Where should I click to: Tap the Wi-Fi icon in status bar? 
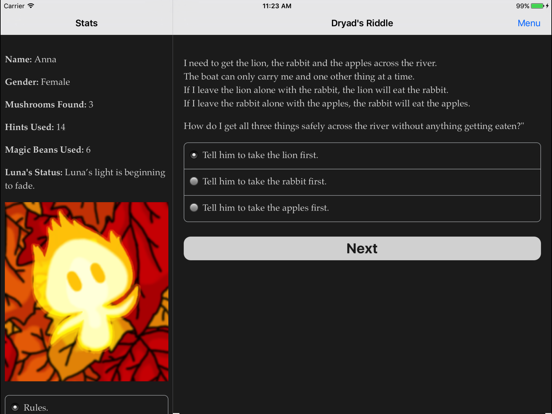coord(31,6)
